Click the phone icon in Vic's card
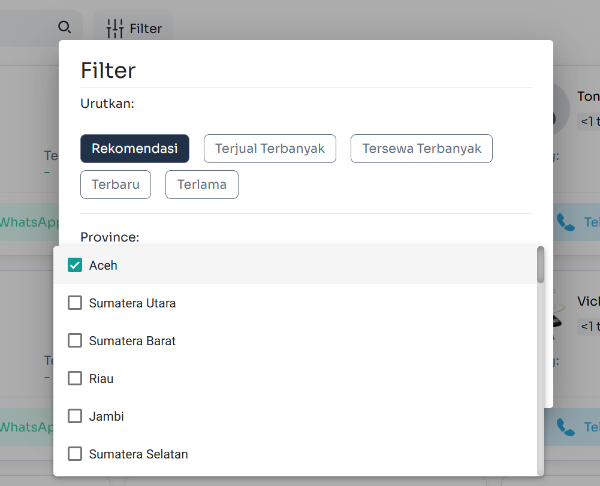This screenshot has height=486, width=600. (x=566, y=427)
